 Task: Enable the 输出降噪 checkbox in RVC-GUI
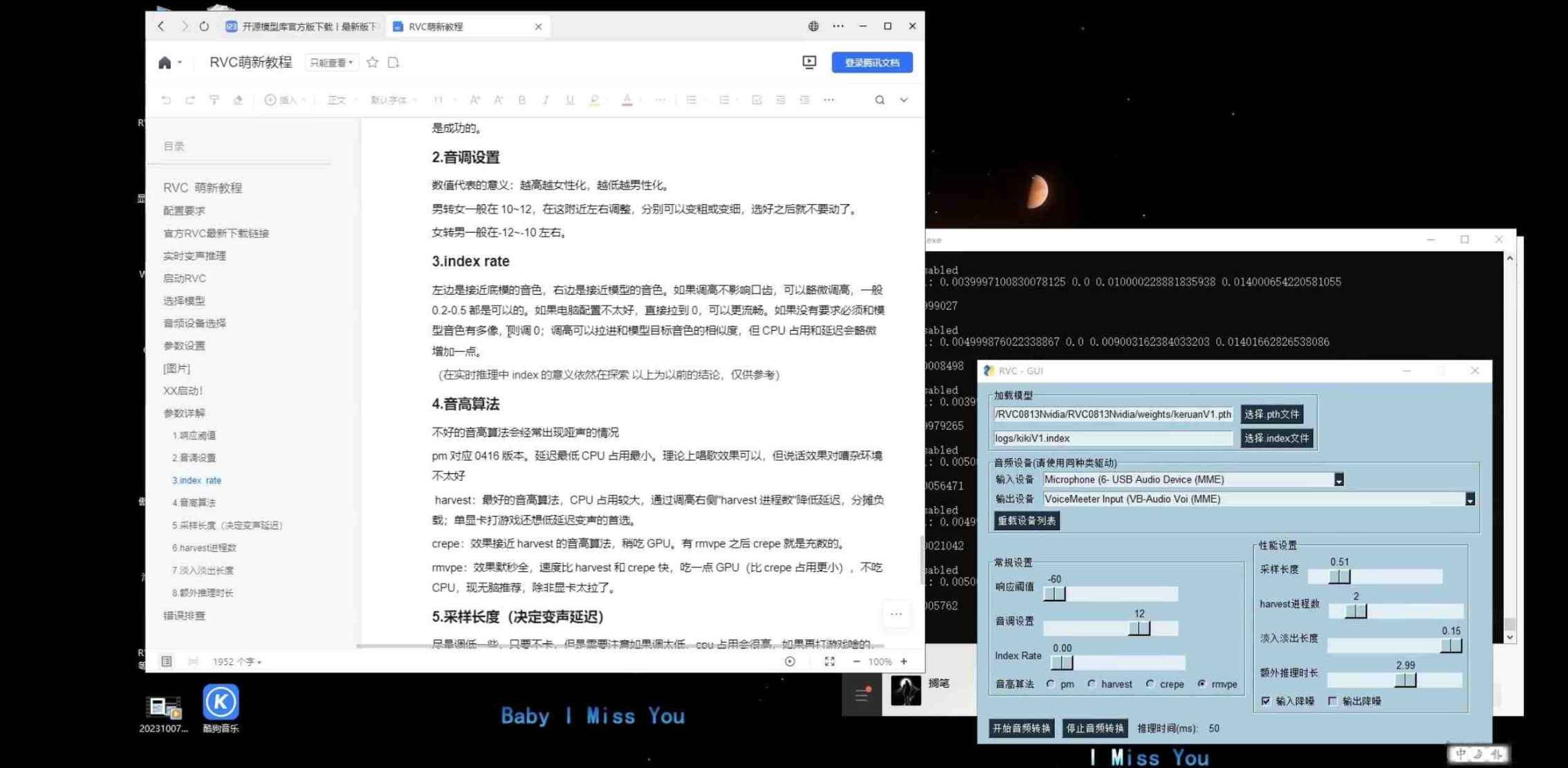click(1332, 701)
